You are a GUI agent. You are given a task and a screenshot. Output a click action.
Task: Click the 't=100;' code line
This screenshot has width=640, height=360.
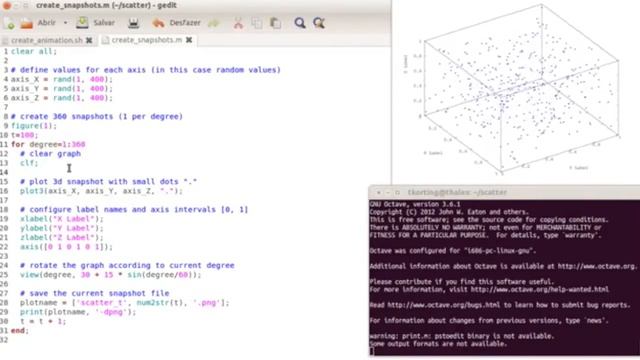(x=24, y=135)
